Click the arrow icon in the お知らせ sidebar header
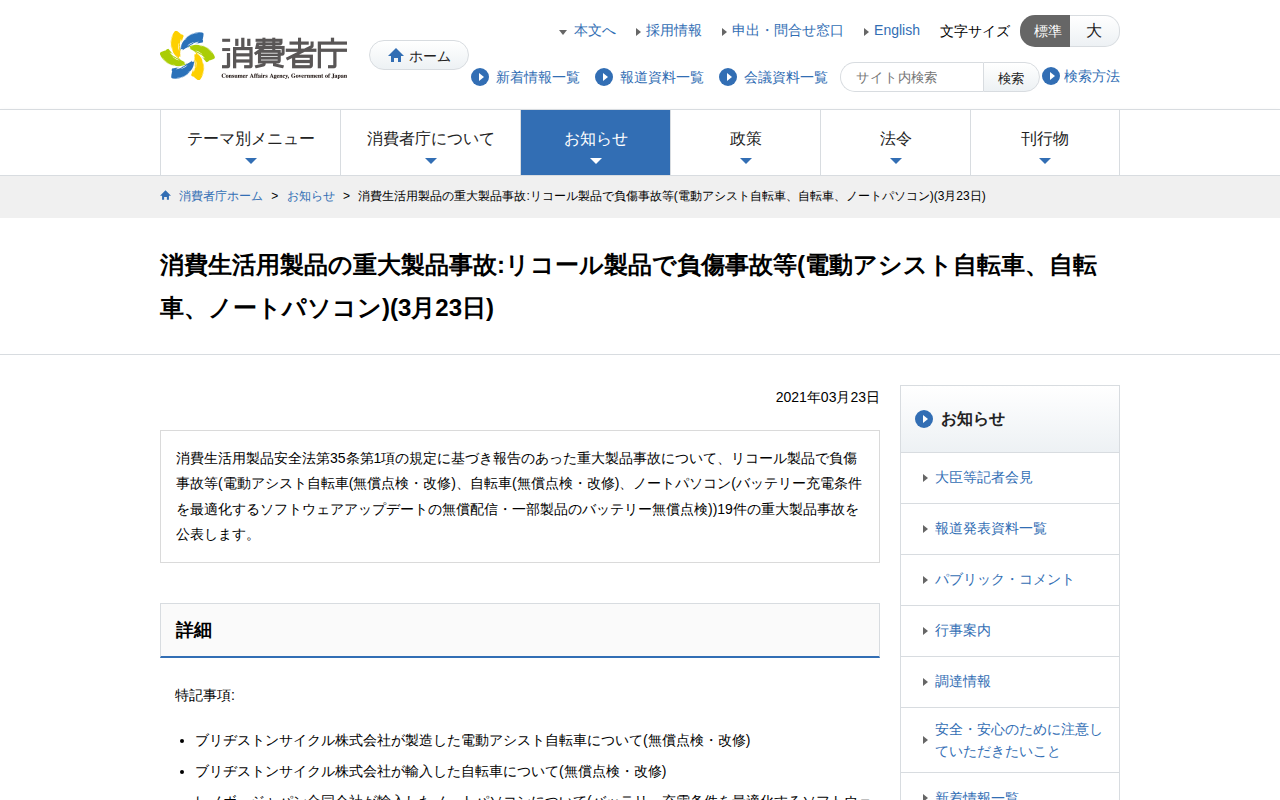This screenshot has width=1280, height=800. [924, 420]
